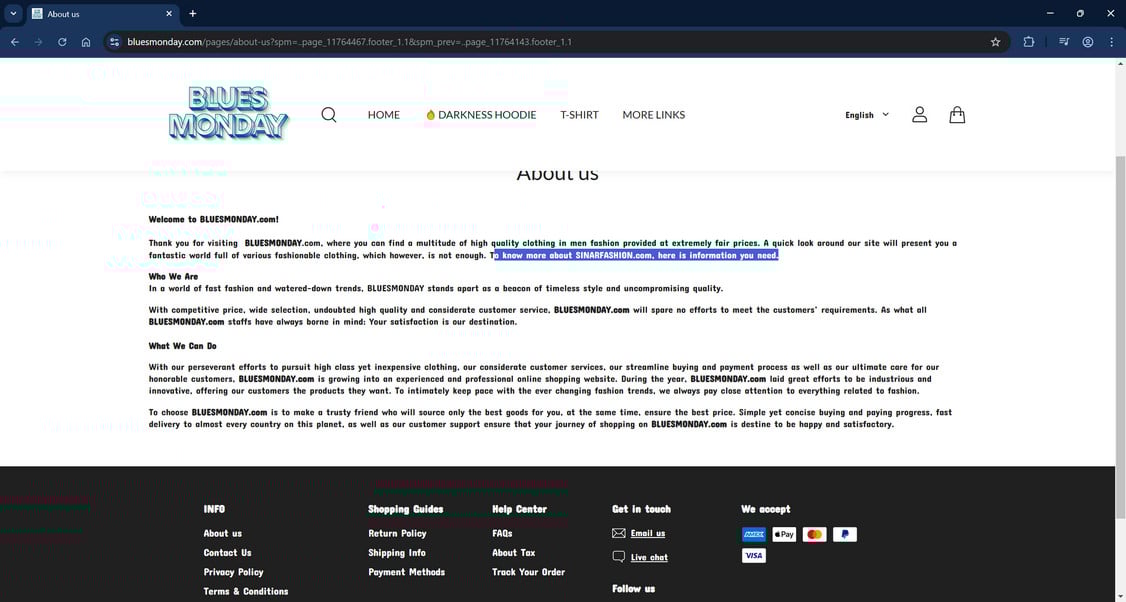This screenshot has width=1126, height=602.
Task: Open the user account icon
Action: coord(919,115)
